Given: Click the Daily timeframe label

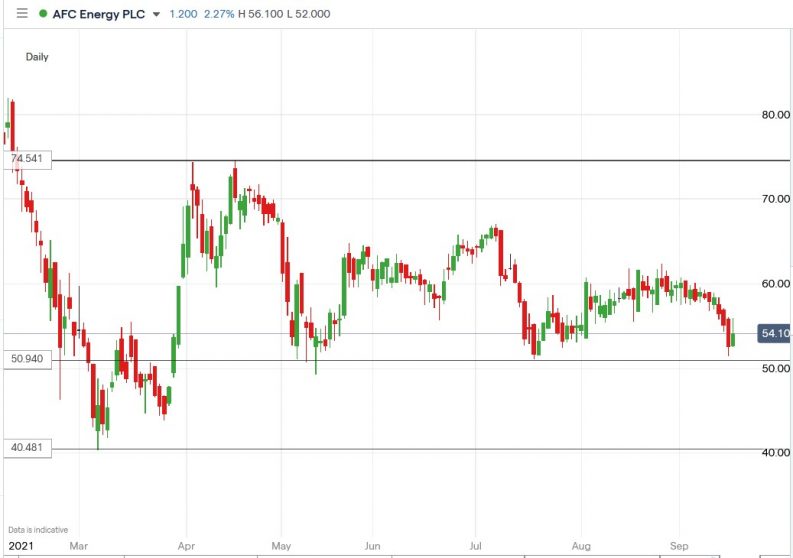Looking at the screenshot, I should tap(37, 57).
